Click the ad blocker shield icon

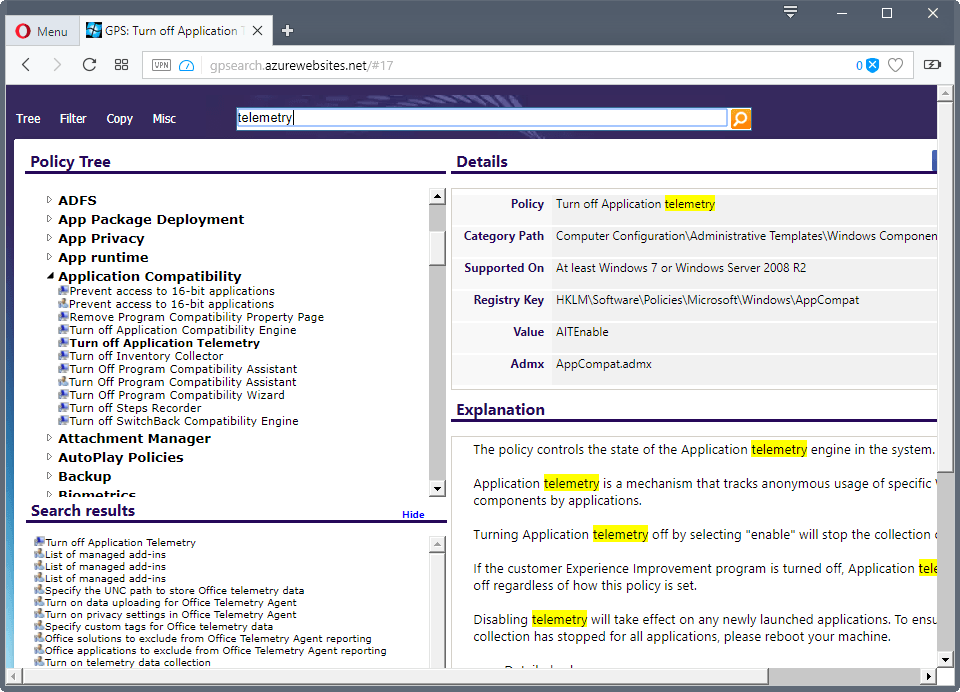872,66
